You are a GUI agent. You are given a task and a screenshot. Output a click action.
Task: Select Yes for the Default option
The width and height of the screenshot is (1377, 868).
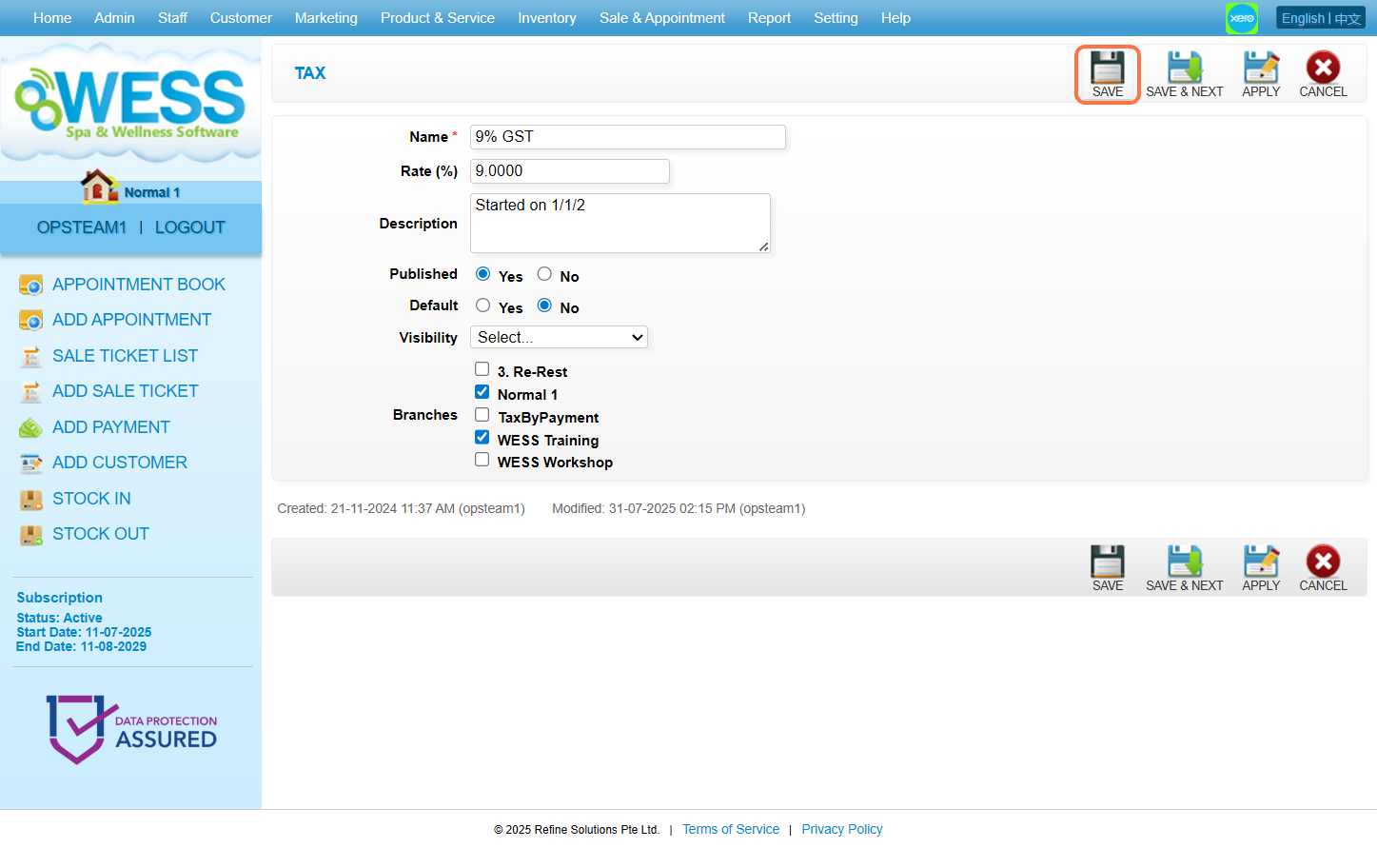pos(483,306)
